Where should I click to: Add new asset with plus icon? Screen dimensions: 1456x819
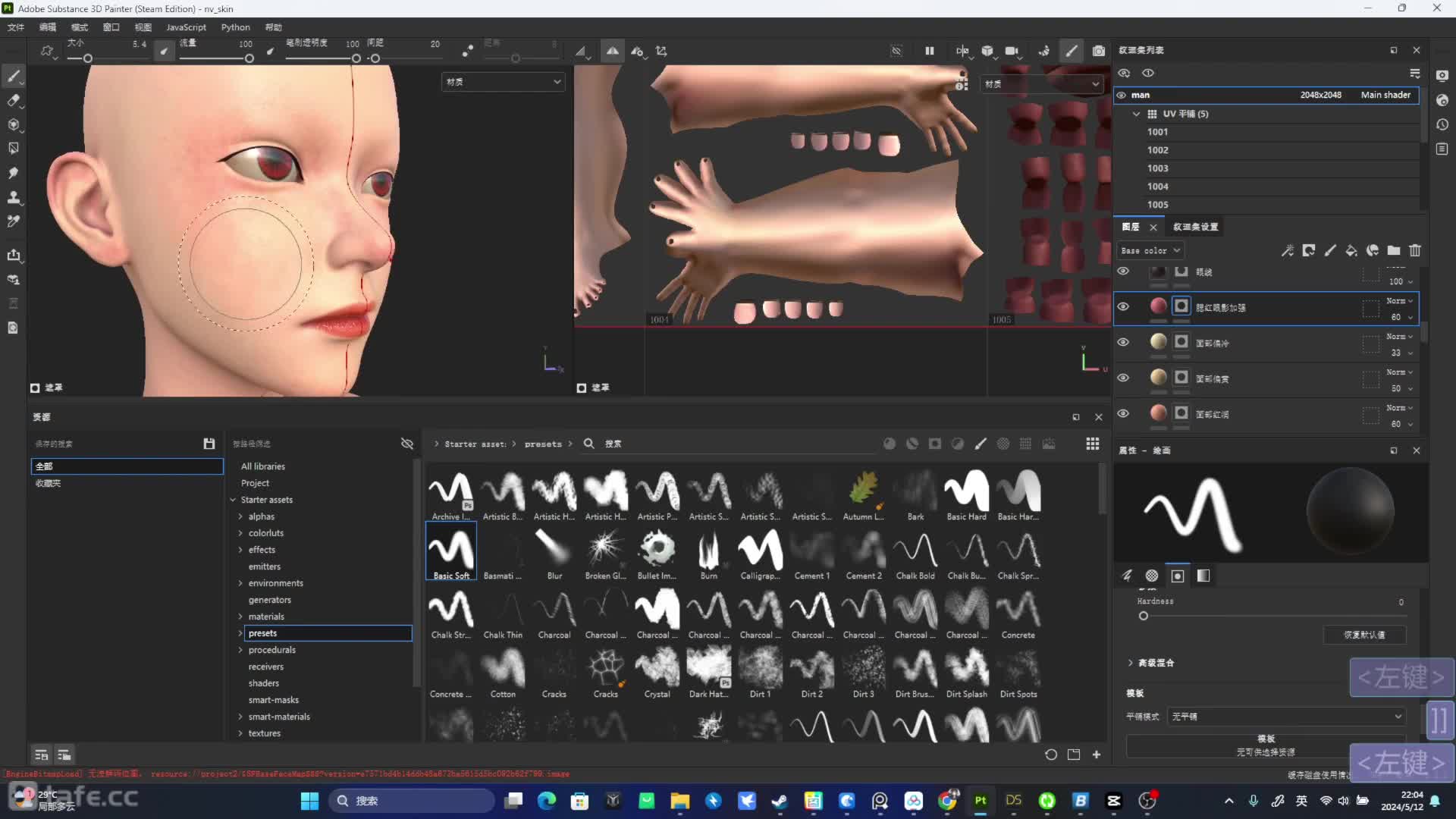1097,755
